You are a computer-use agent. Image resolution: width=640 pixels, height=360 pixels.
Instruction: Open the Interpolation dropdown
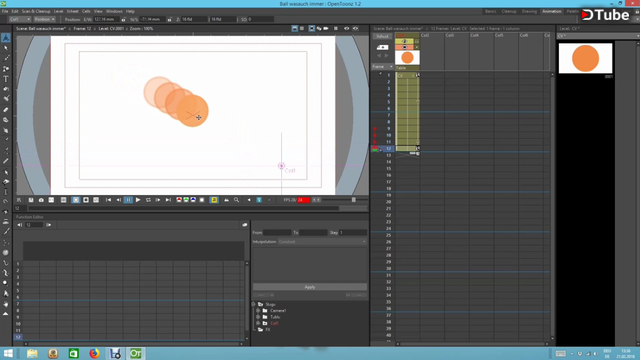click(322, 242)
